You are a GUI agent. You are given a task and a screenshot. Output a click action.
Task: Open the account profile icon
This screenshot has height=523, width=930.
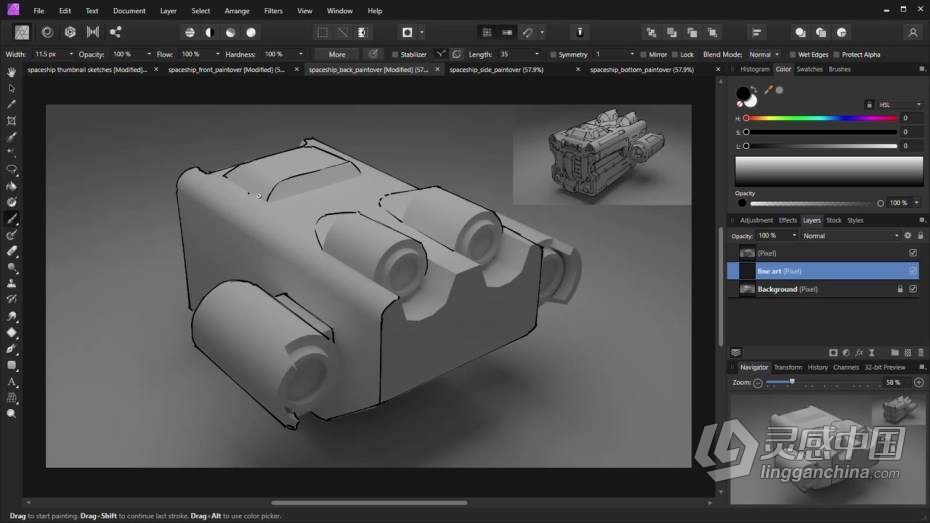pos(913,33)
